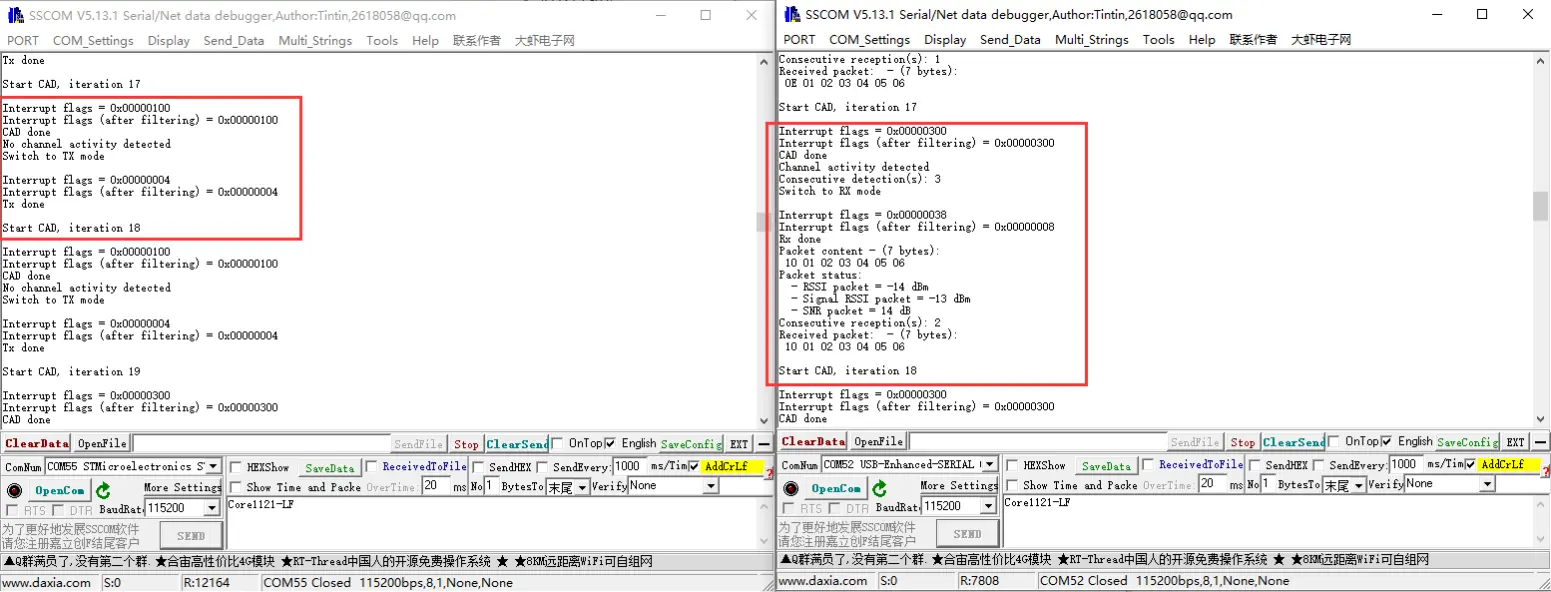Click the dash collapse button beside EXT in right window
The height and width of the screenshot is (592, 1551).
click(1539, 442)
